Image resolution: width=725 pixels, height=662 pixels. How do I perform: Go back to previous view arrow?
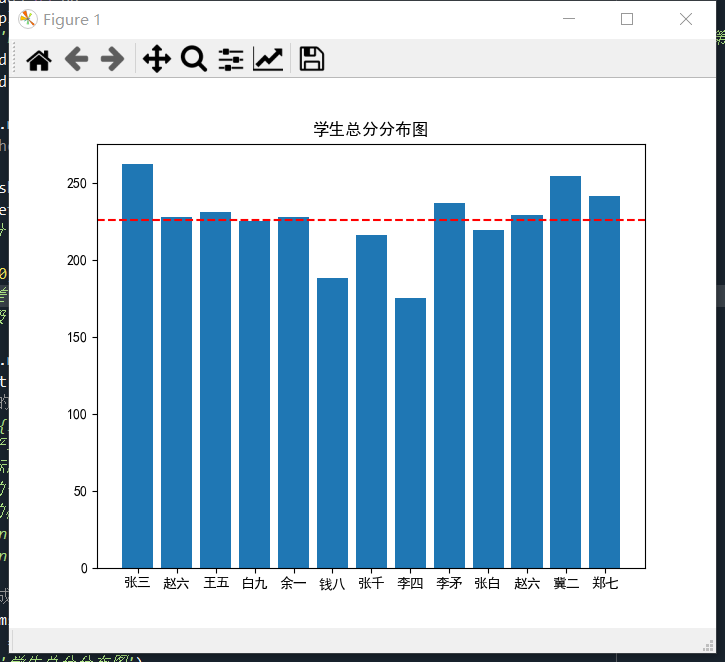pos(76,60)
